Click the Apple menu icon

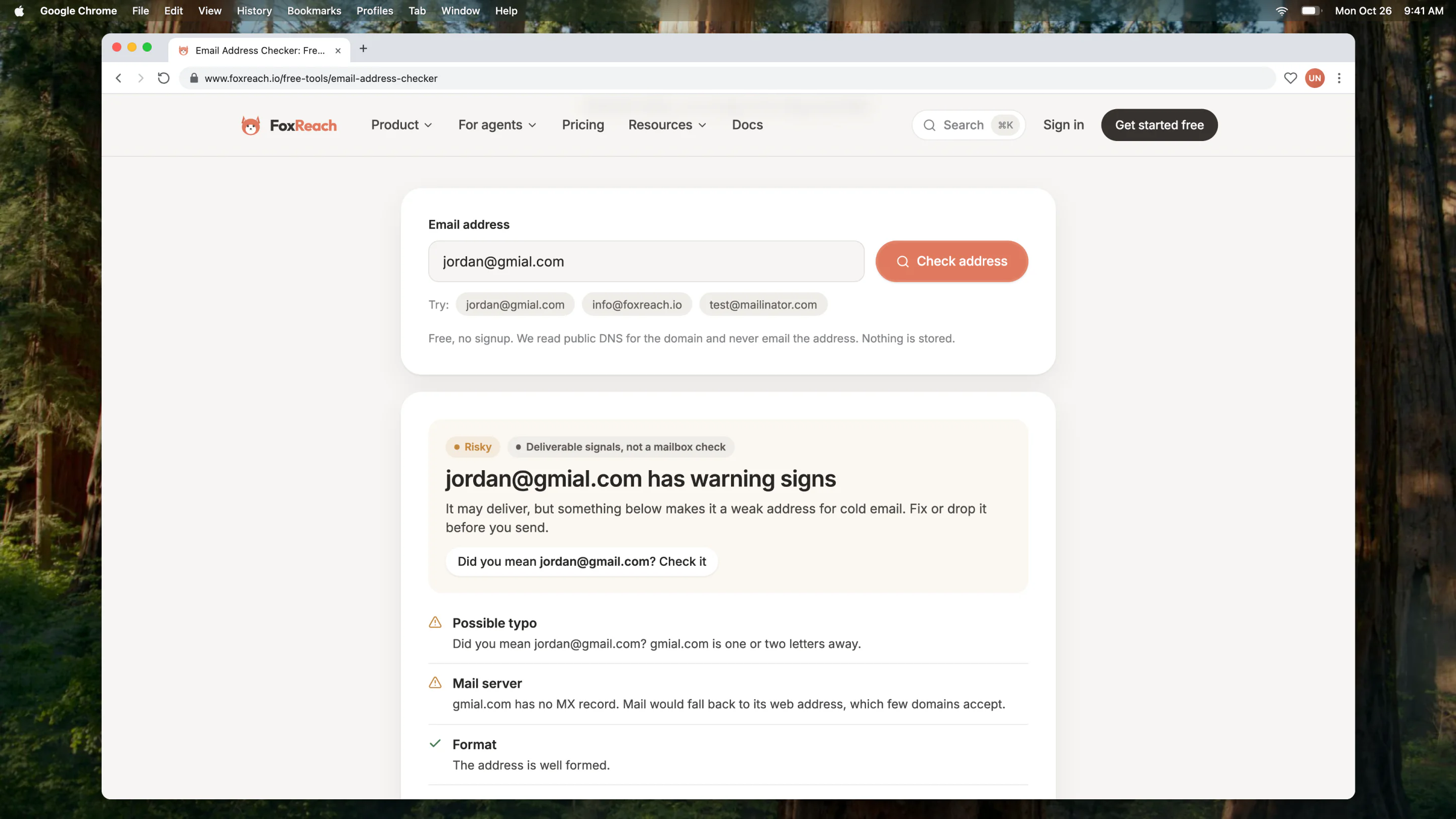pos(19,11)
